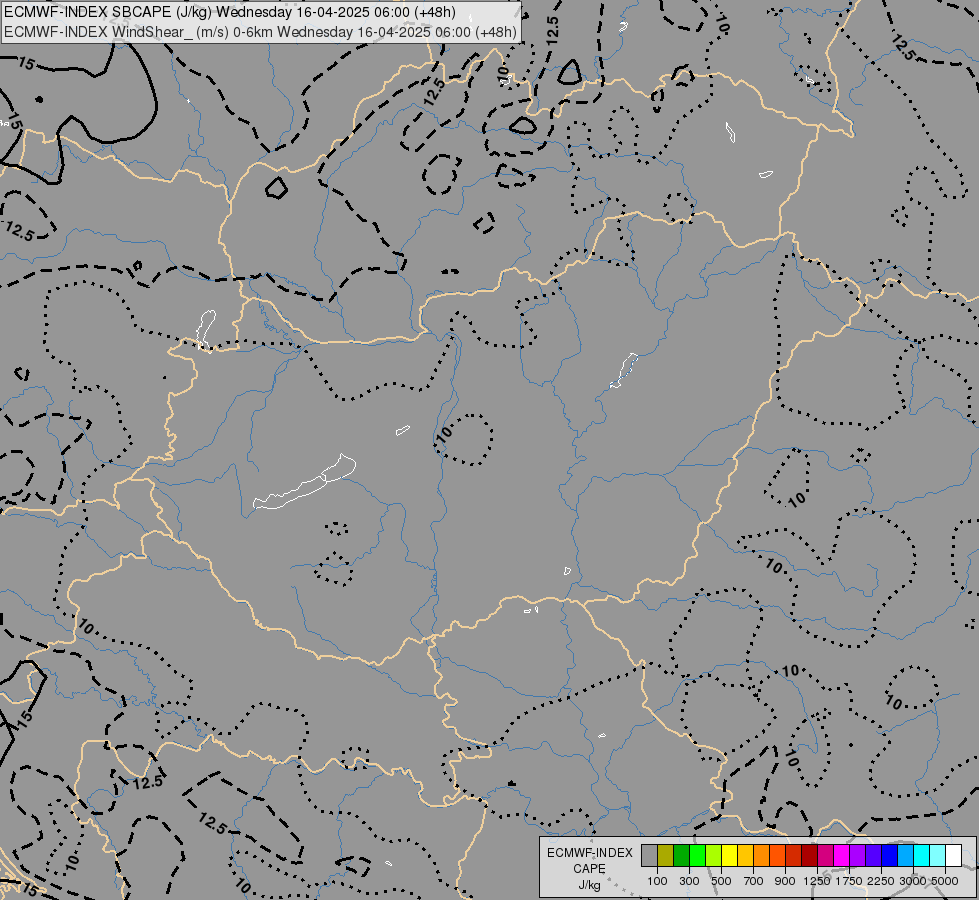The height and width of the screenshot is (900, 979).
Task: Click the '300' legend value
Action: [689, 881]
